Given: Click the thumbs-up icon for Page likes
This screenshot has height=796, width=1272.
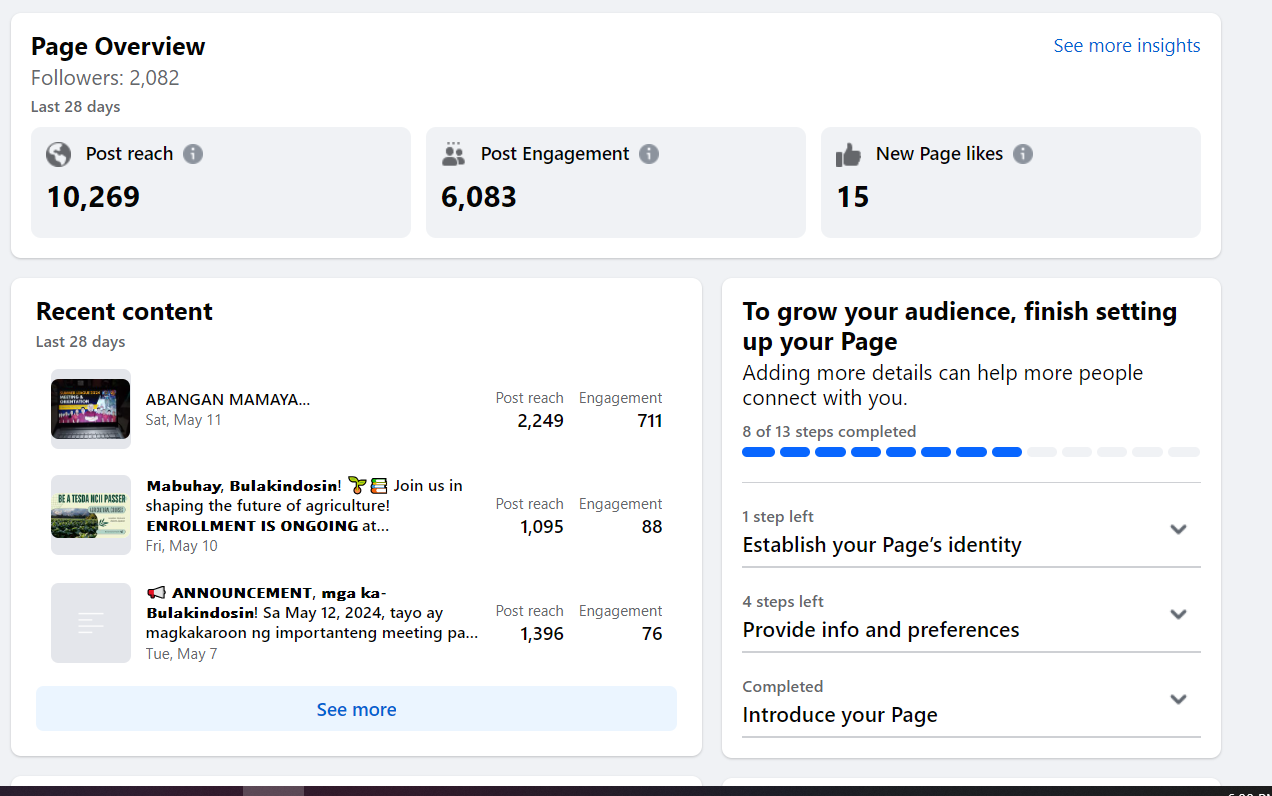Looking at the screenshot, I should click(849, 154).
